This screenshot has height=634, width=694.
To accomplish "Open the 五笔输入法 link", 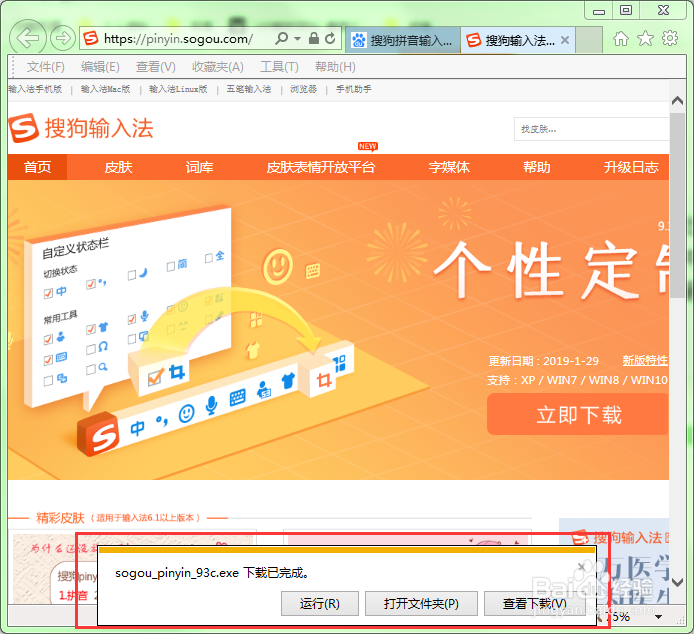I will 249,89.
